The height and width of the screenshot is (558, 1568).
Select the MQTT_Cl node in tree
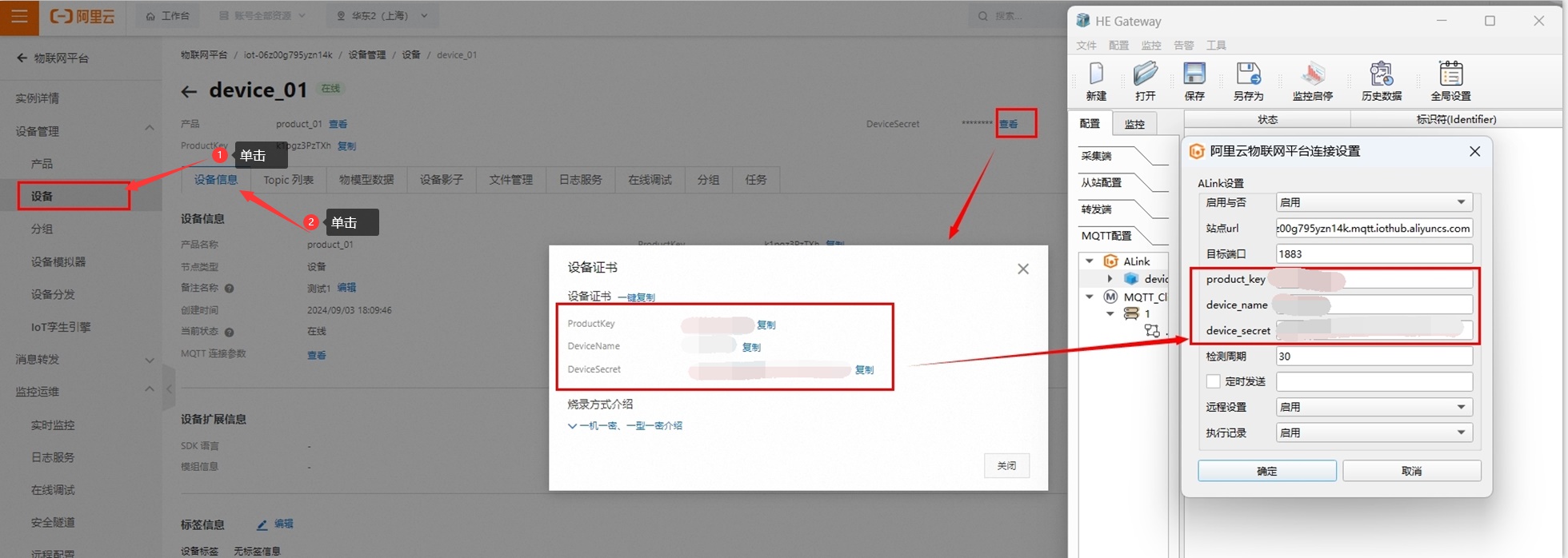tap(1145, 297)
